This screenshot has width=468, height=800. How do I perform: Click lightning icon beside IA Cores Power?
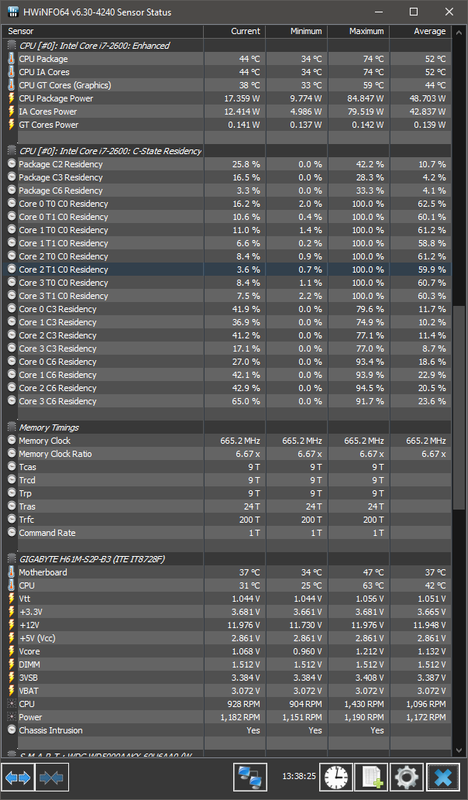[11, 111]
